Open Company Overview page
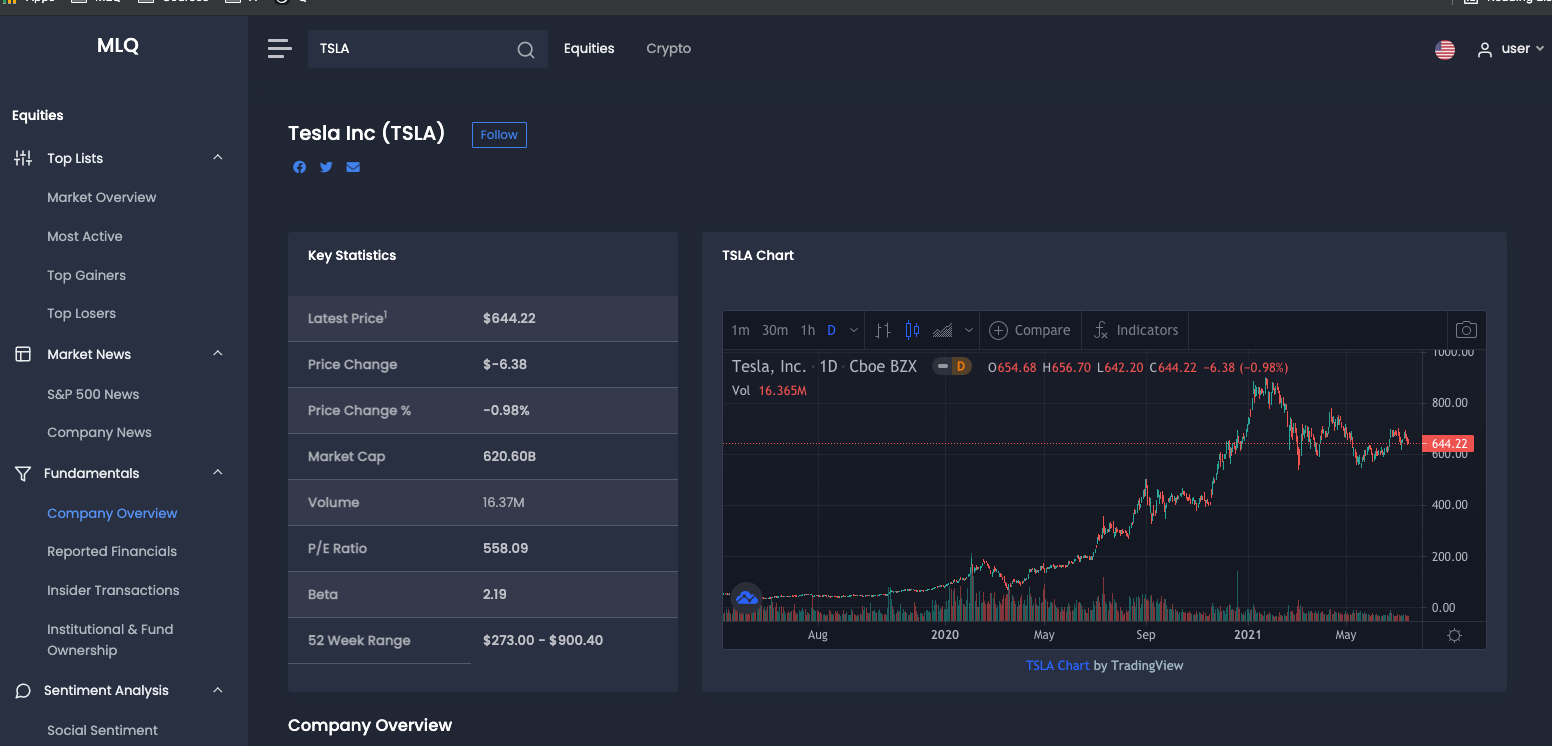 [x=112, y=513]
